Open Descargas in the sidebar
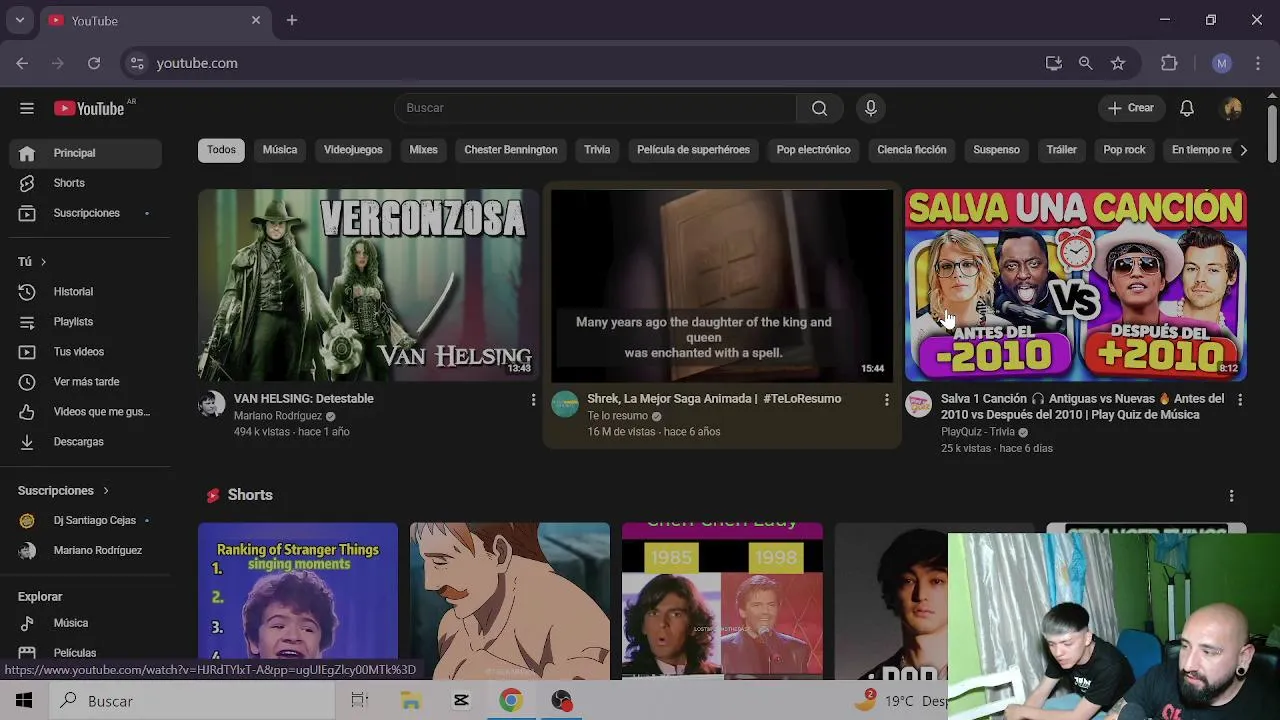The height and width of the screenshot is (720, 1280). tap(85, 442)
